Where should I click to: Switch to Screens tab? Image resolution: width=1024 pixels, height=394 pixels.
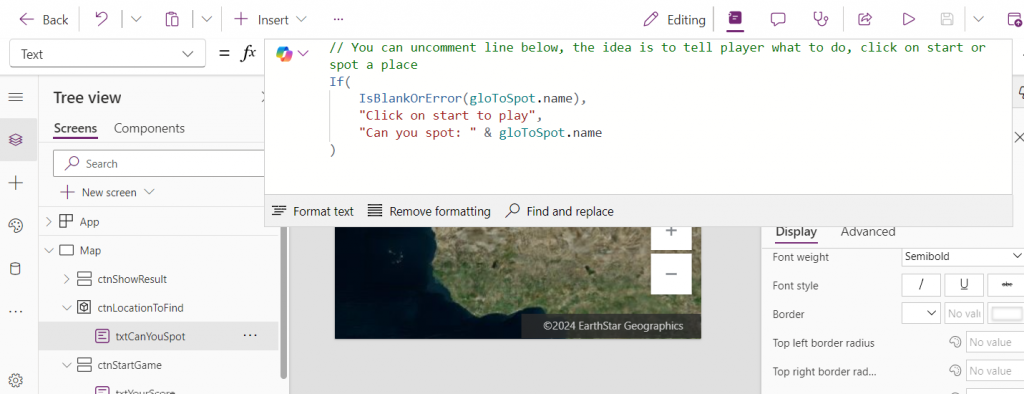pos(75,128)
